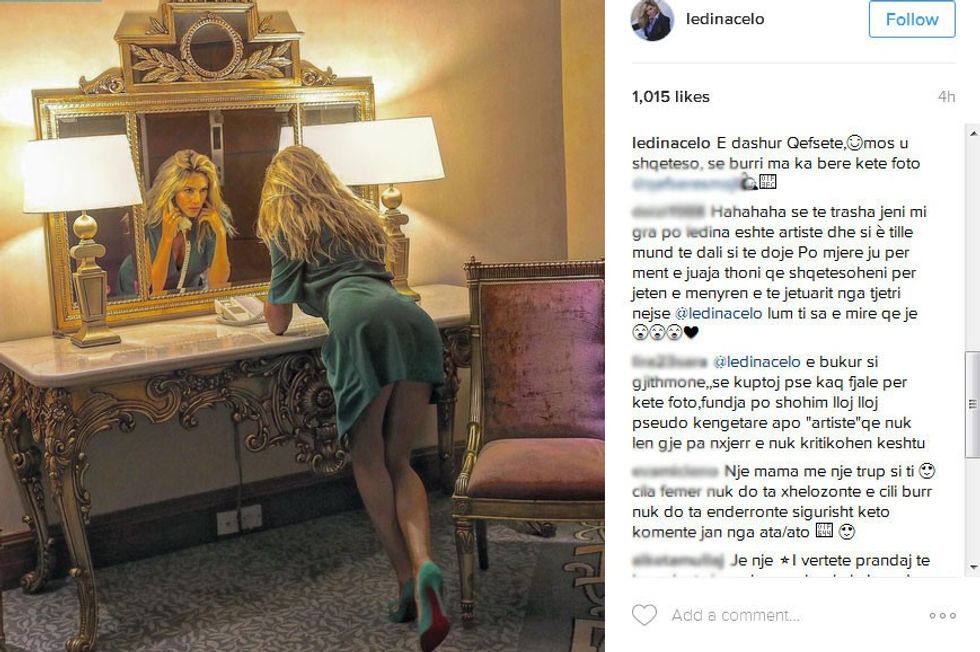Click the heart like icon
Image resolution: width=980 pixels, height=652 pixels.
(644, 615)
